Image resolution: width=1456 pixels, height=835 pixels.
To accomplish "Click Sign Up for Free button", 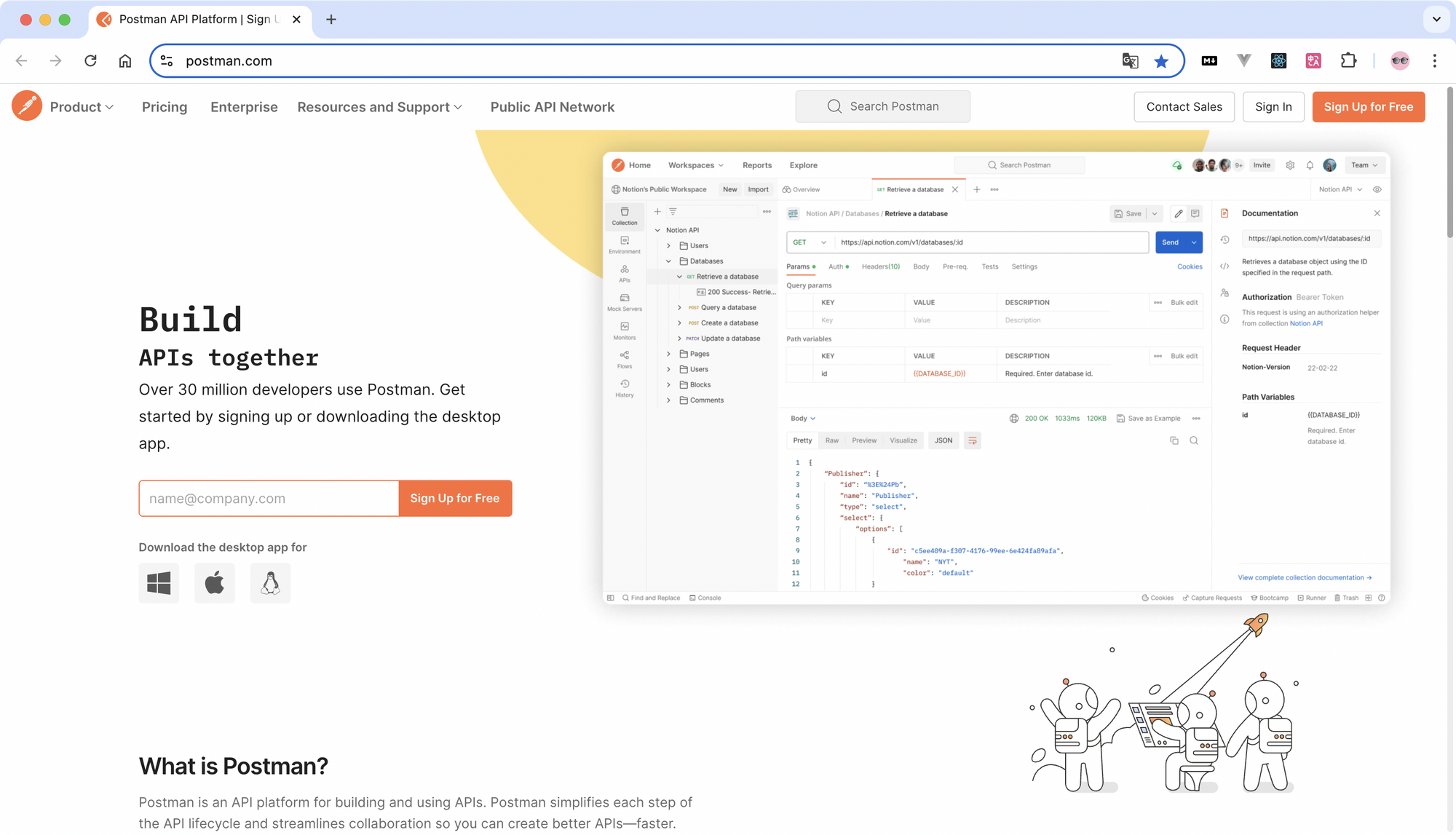I will click(1368, 107).
